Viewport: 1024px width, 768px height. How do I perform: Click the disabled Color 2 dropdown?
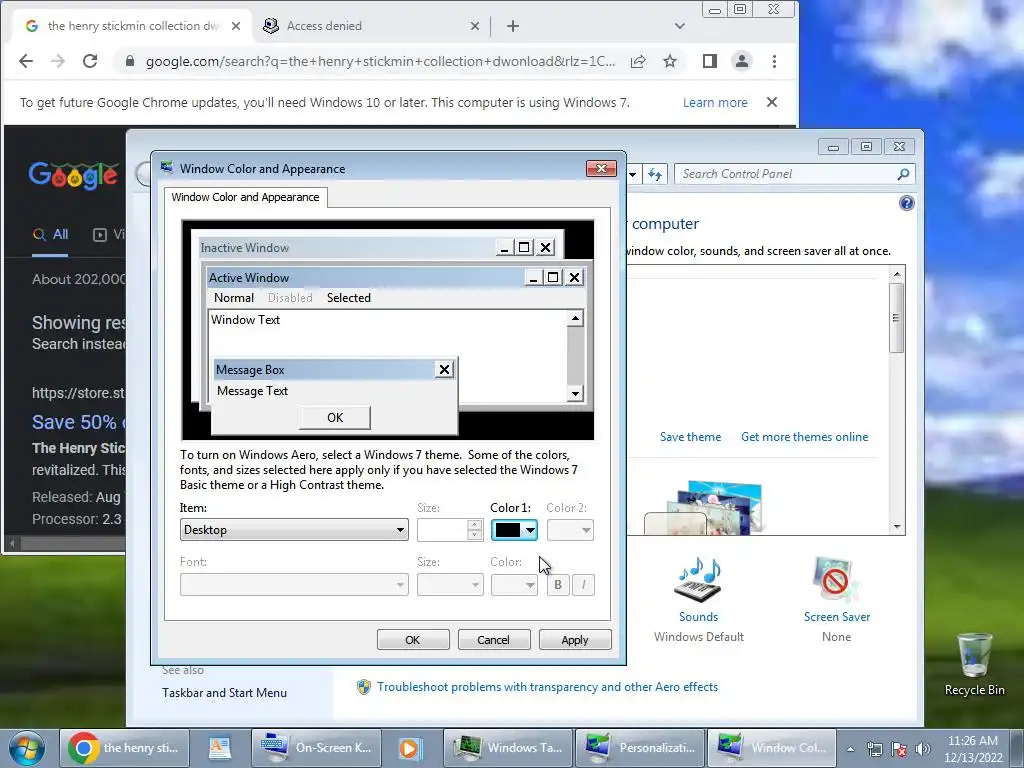pos(570,530)
